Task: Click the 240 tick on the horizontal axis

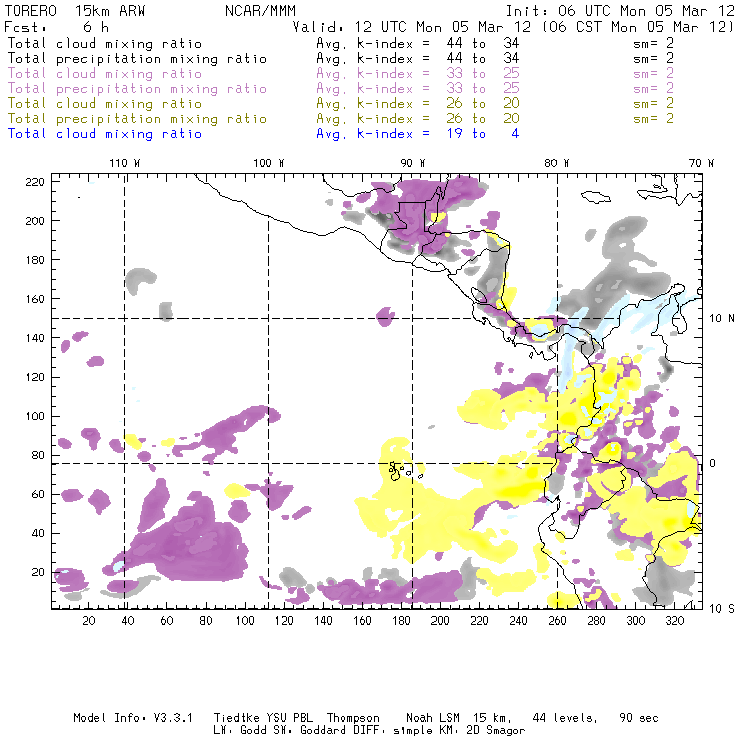Action: (x=518, y=621)
